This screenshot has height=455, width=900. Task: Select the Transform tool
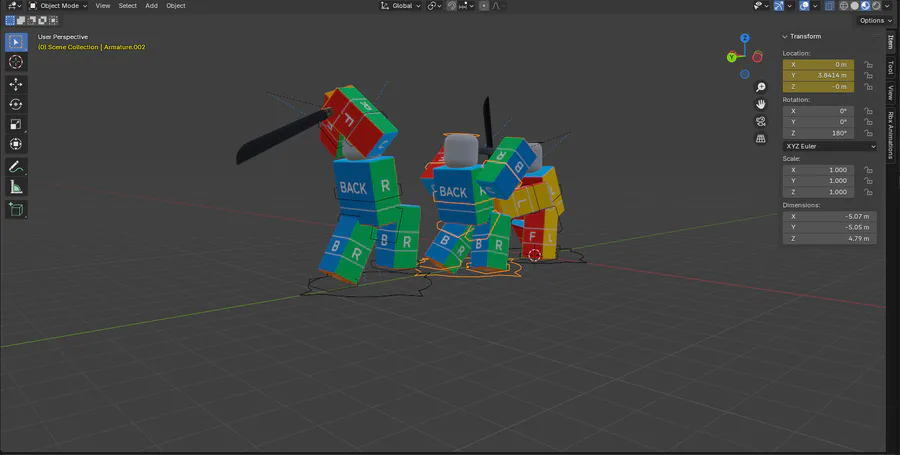[x=16, y=144]
